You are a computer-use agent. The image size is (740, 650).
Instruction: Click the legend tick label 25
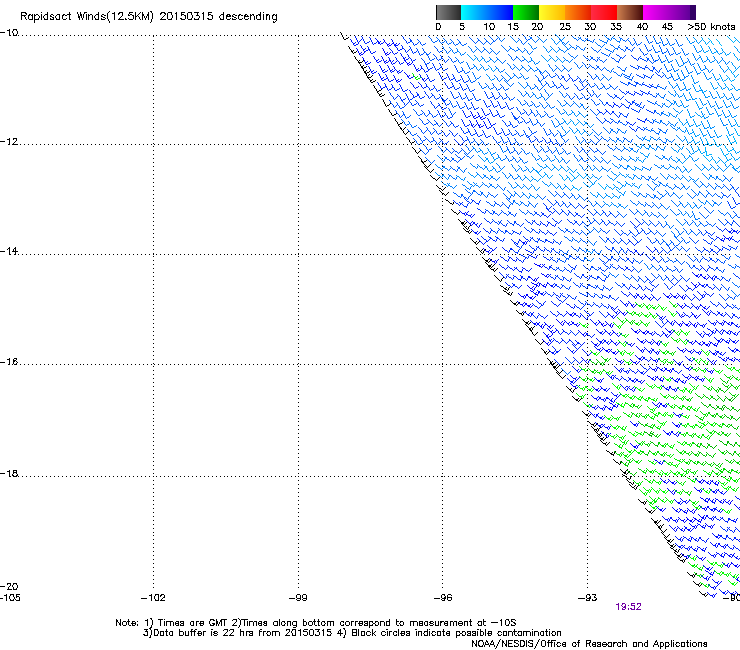point(565,27)
